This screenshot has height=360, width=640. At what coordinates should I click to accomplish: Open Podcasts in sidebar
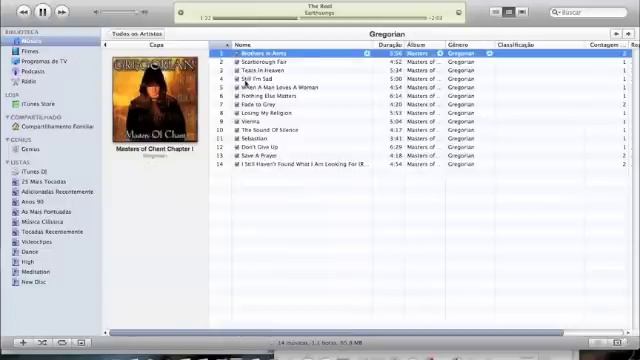(x=33, y=71)
